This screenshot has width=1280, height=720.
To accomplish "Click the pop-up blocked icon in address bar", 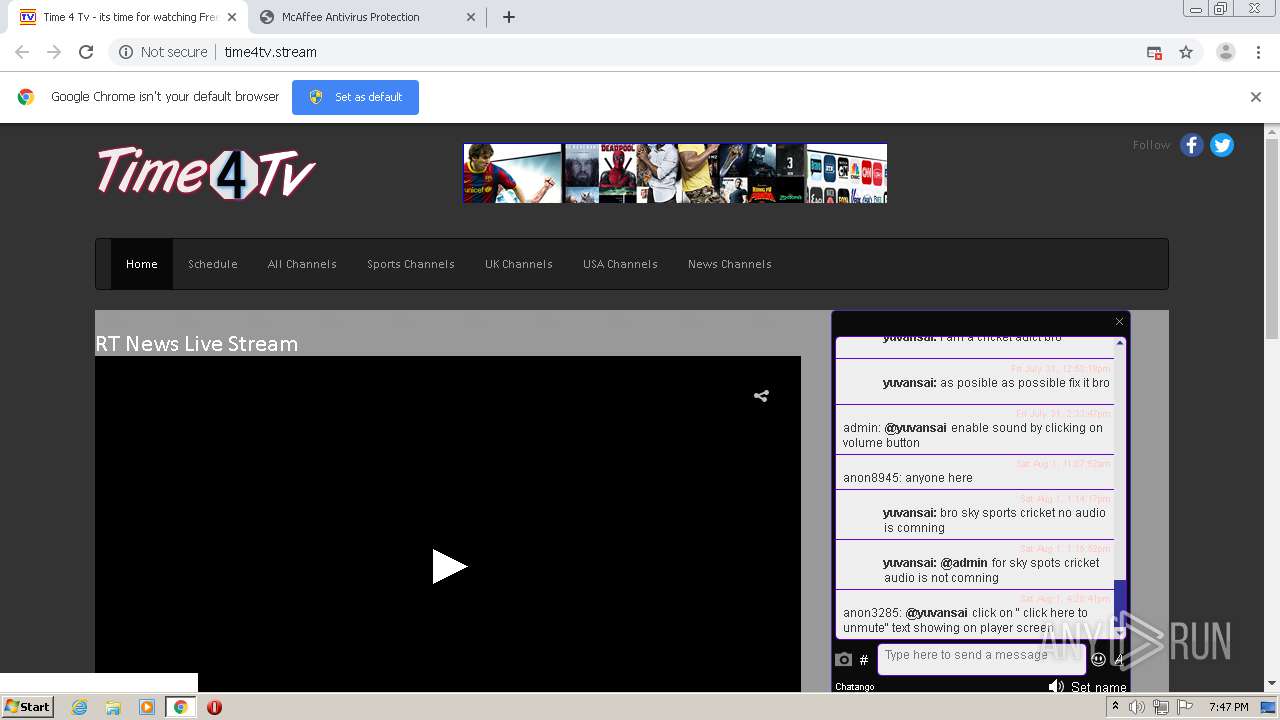I will coord(1154,53).
